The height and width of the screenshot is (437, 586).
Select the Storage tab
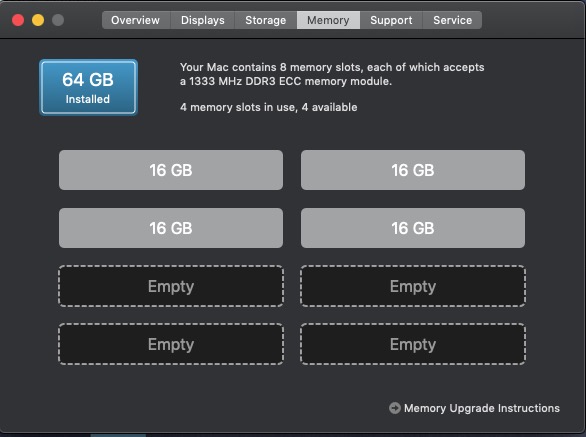point(266,20)
